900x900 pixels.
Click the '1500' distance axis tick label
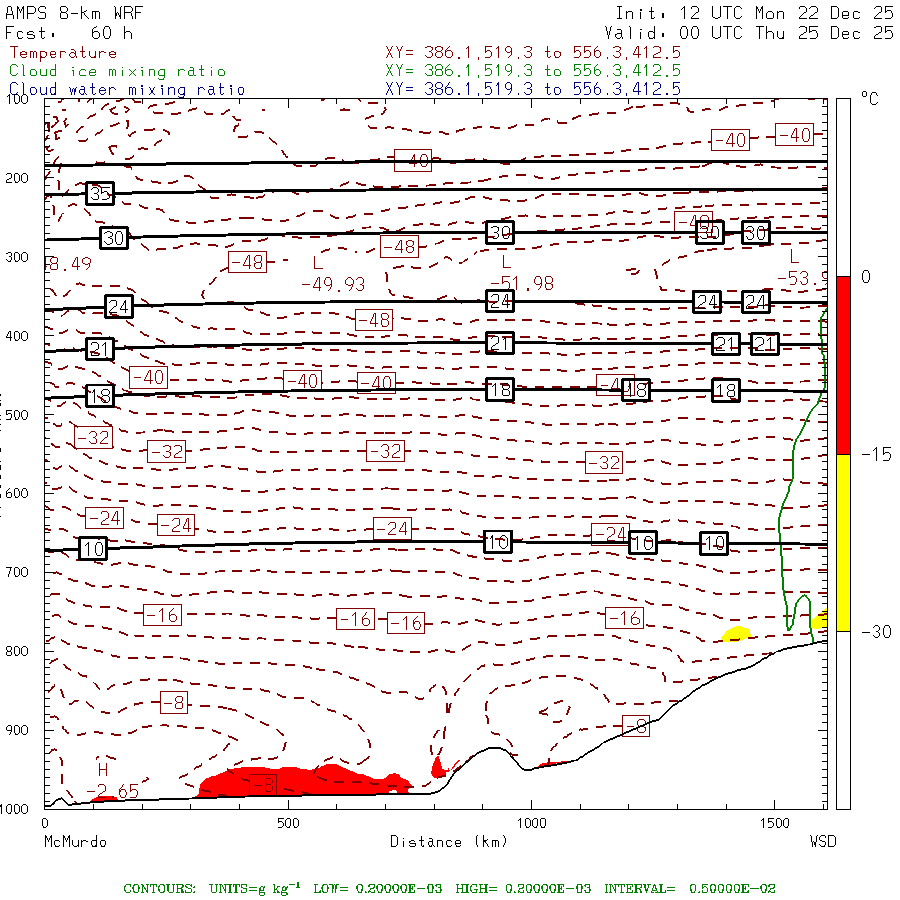click(775, 824)
